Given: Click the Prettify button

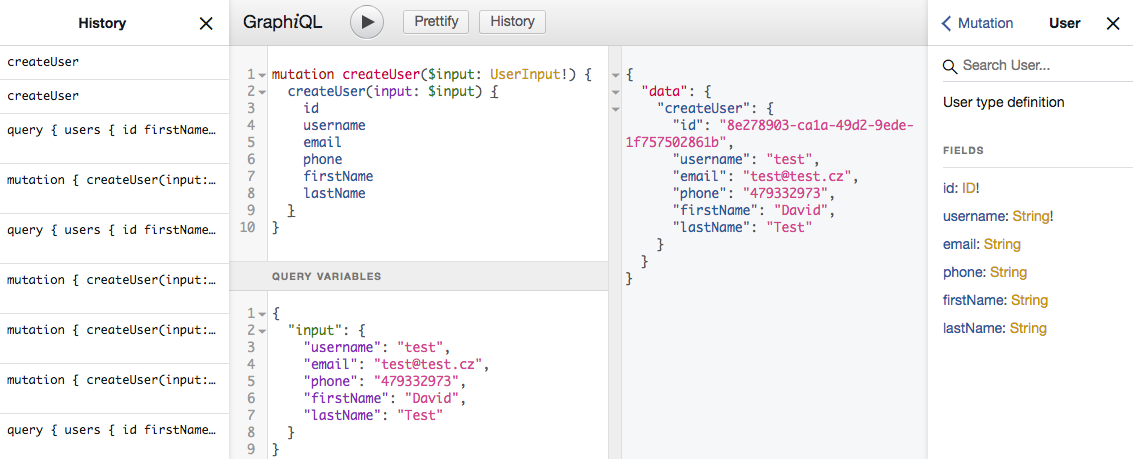Looking at the screenshot, I should [436, 22].
